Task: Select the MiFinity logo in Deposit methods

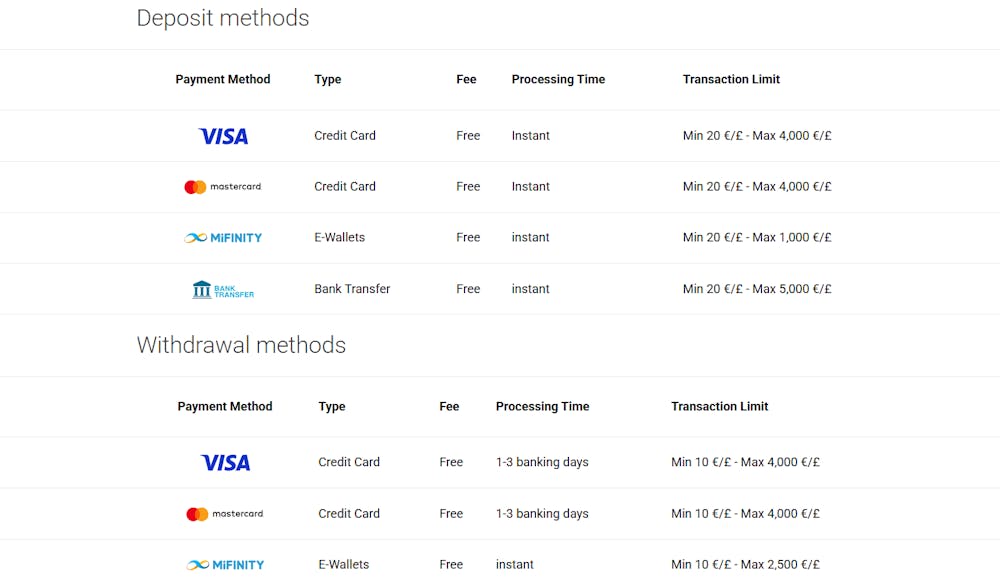Action: click(223, 238)
